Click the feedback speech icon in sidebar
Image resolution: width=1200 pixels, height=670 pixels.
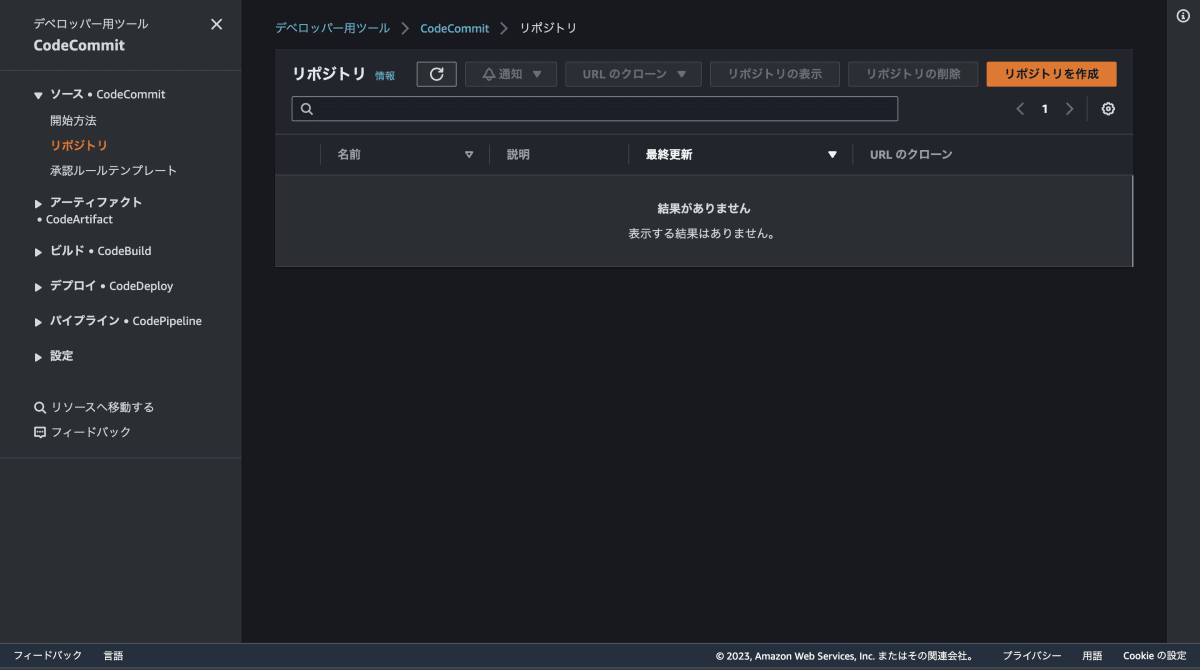pyautogui.click(x=40, y=432)
